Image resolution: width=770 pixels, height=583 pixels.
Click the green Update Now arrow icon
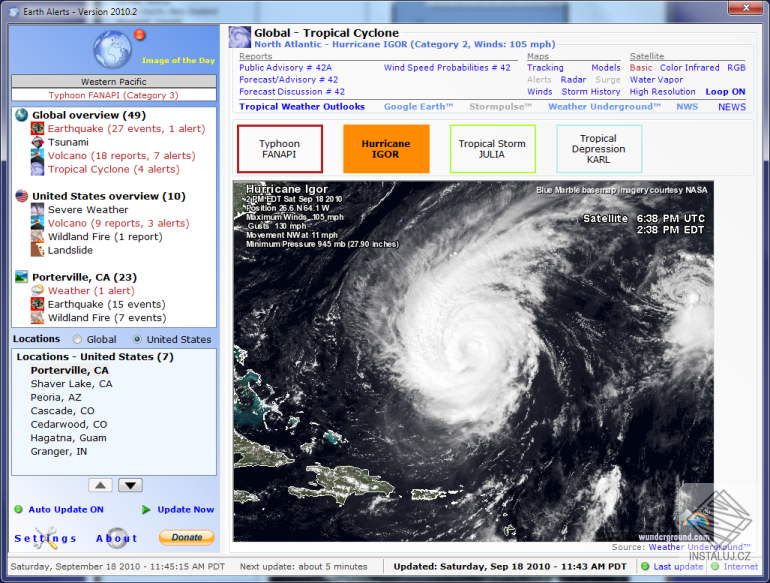[146, 509]
